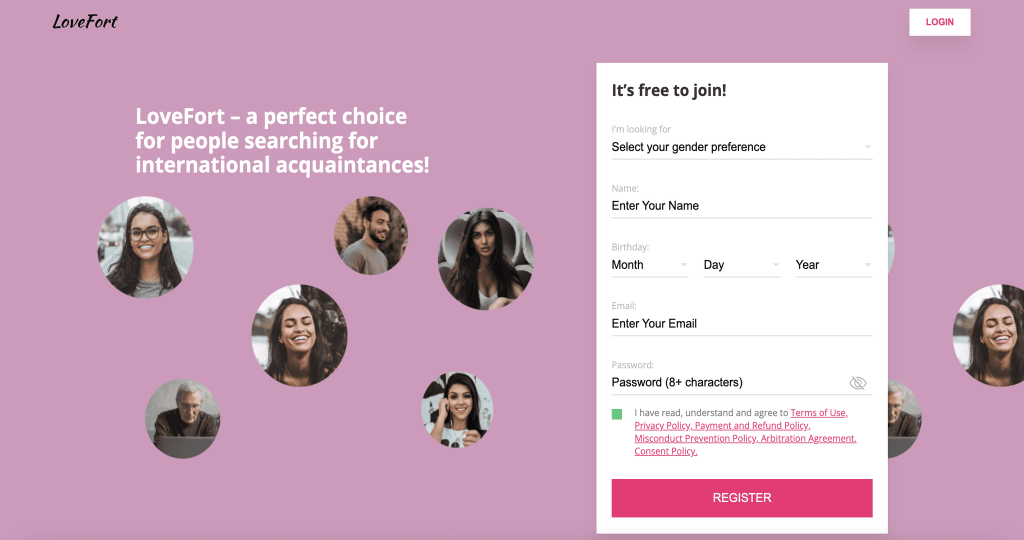Uncheck the green terms agreement checkbox
The image size is (1024, 540).
[x=616, y=414]
